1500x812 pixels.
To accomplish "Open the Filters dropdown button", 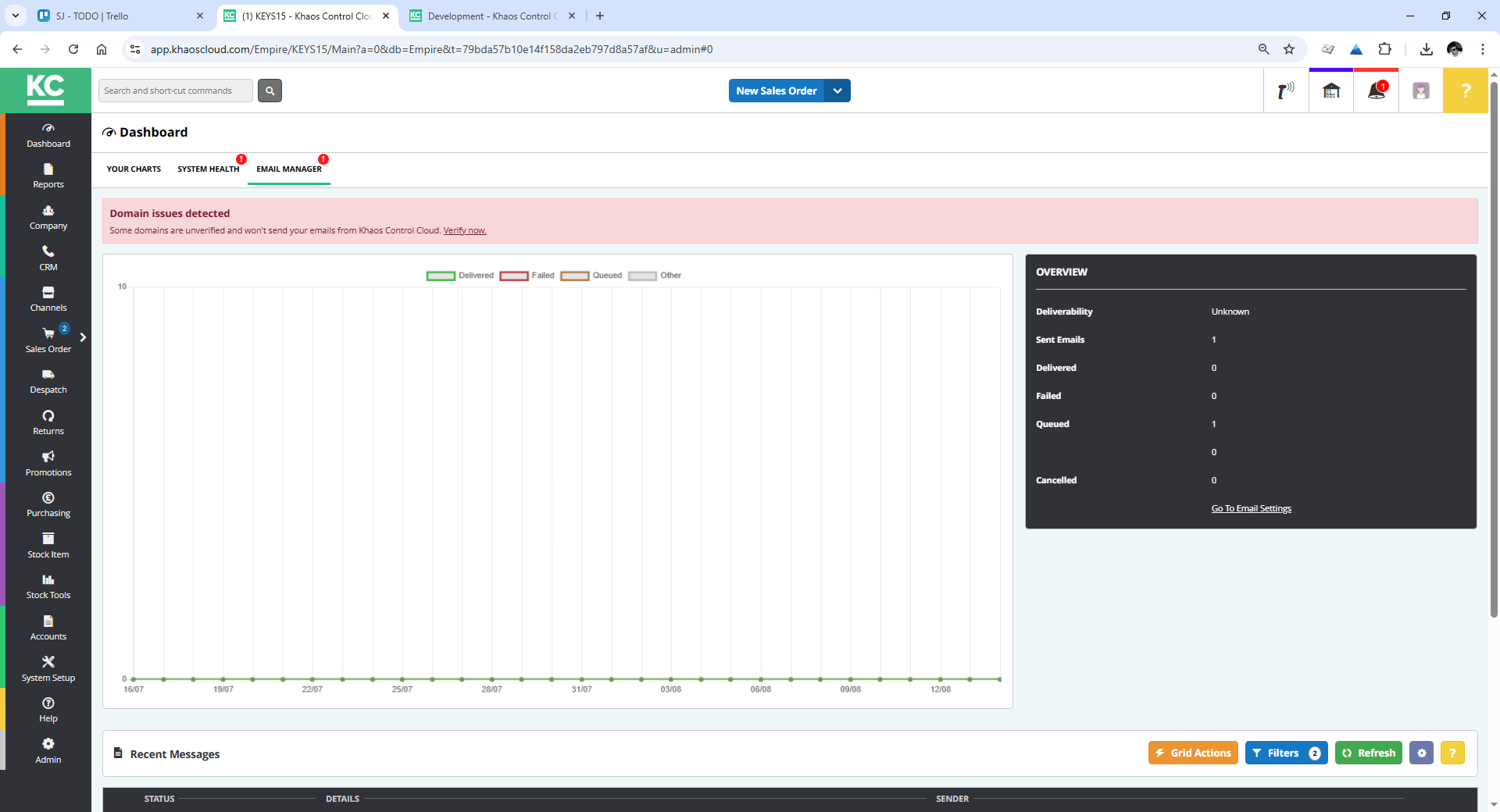I will point(1285,753).
